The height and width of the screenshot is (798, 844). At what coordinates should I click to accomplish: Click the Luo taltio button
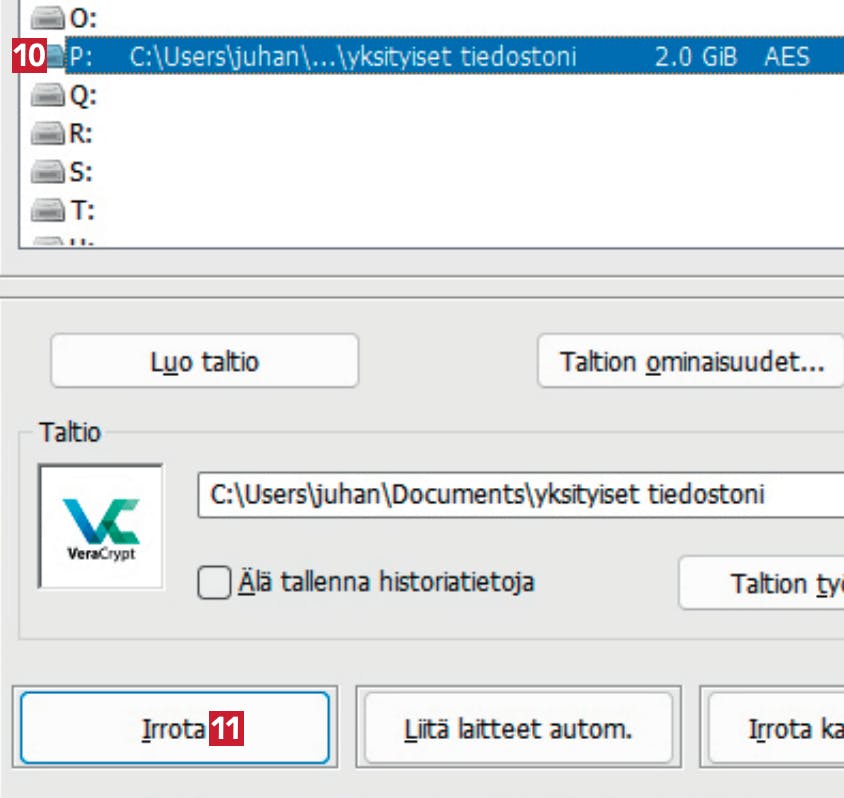coord(205,361)
